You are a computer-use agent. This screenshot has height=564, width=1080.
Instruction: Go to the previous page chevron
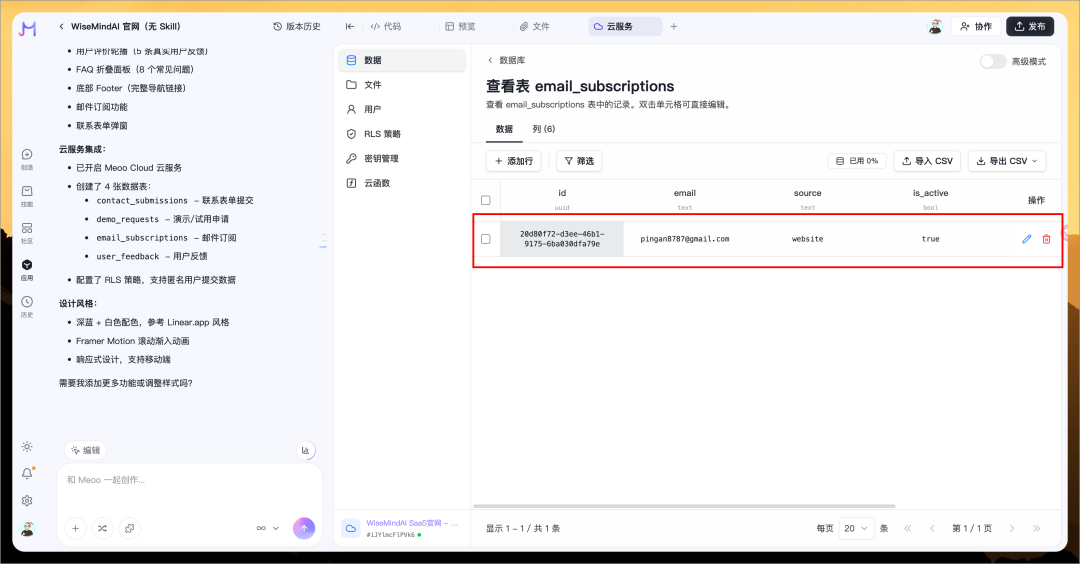pos(932,528)
